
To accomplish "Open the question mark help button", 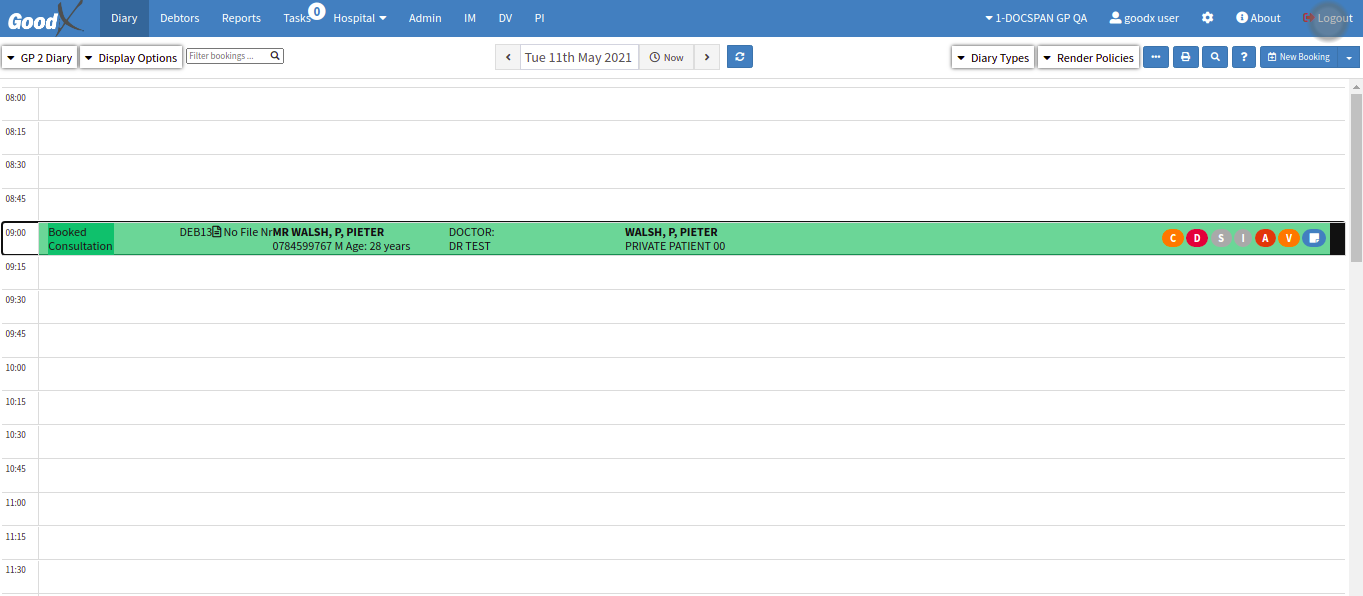I will tap(1243, 57).
